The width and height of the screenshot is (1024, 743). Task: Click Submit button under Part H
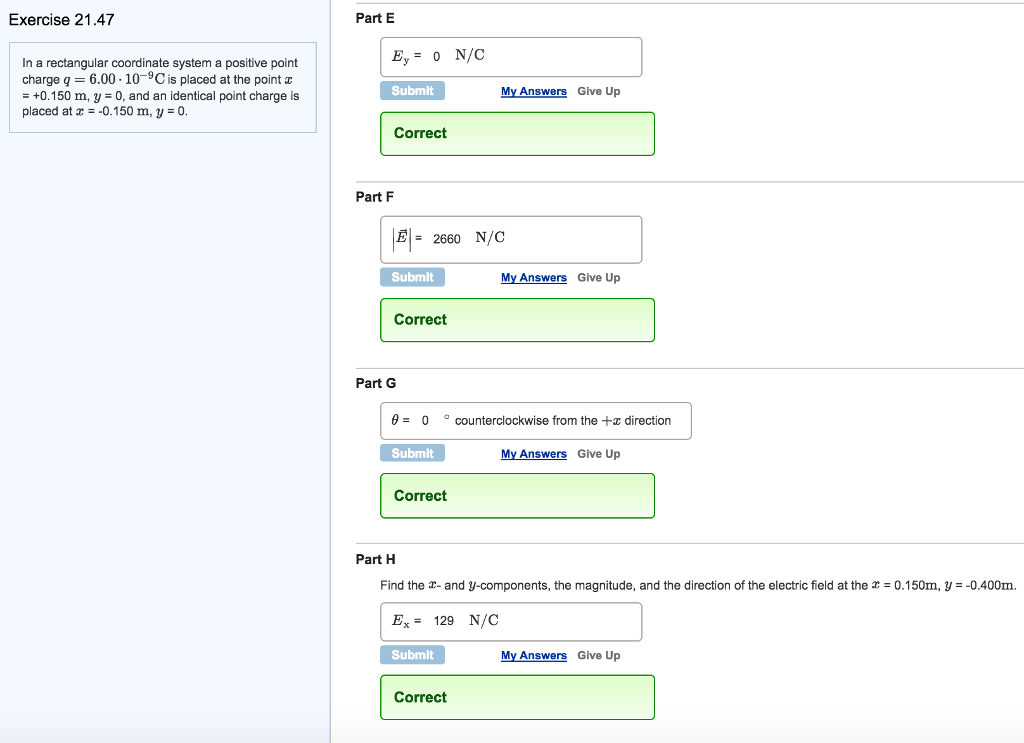coord(412,655)
